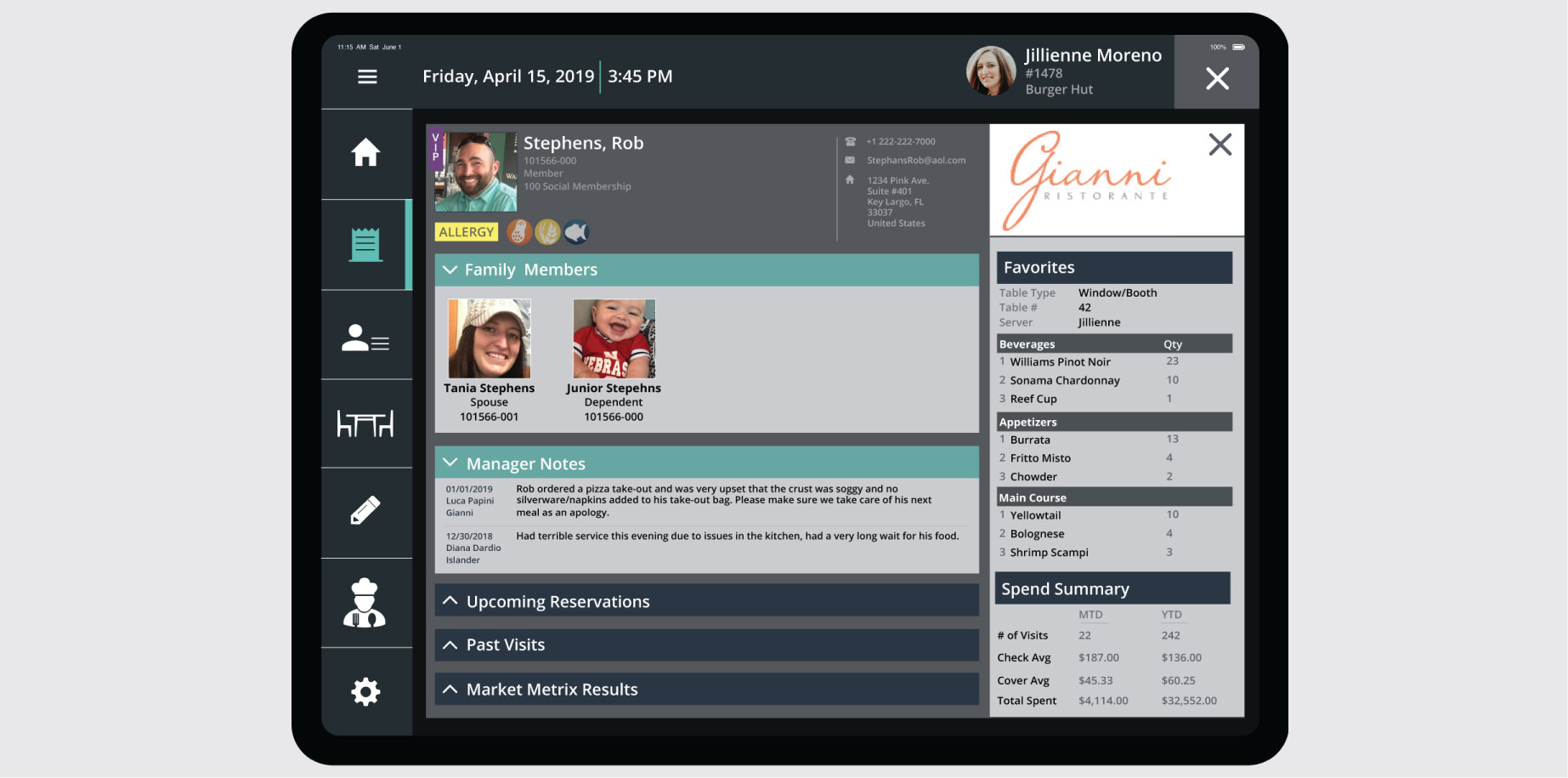Close the Gianni Ristorante panel

pos(1220,145)
